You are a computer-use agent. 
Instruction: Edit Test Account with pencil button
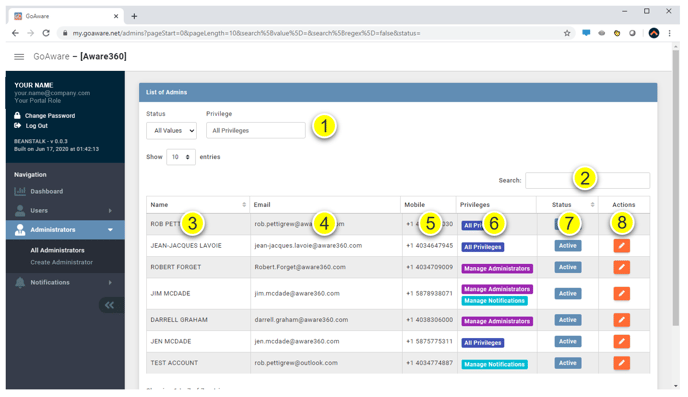pyautogui.click(x=621, y=363)
